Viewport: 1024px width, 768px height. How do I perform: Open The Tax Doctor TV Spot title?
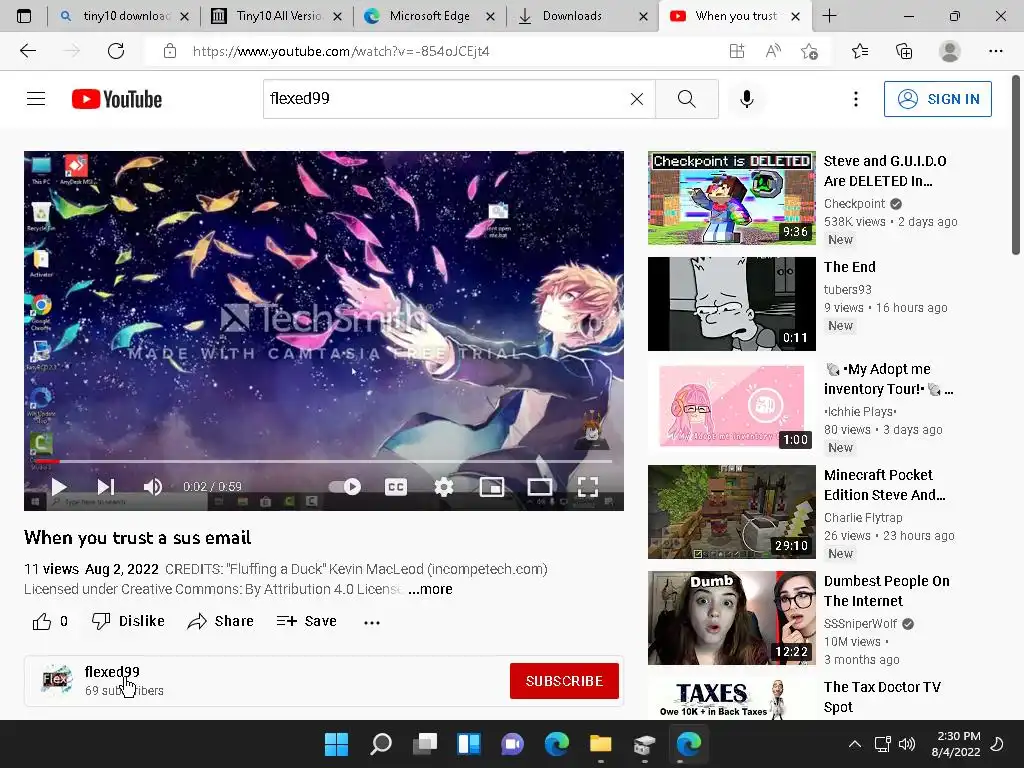(x=882, y=697)
